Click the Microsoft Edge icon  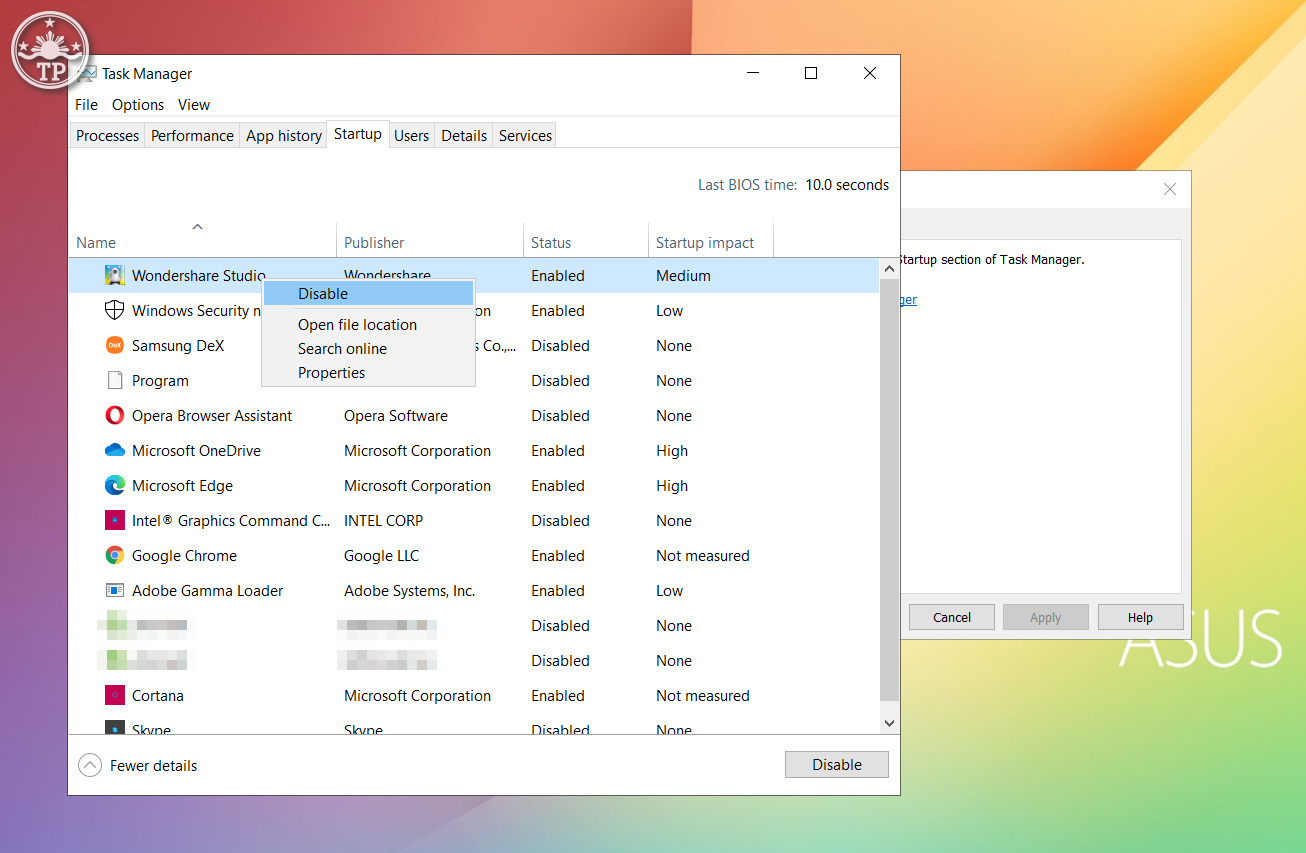pyautogui.click(x=115, y=486)
